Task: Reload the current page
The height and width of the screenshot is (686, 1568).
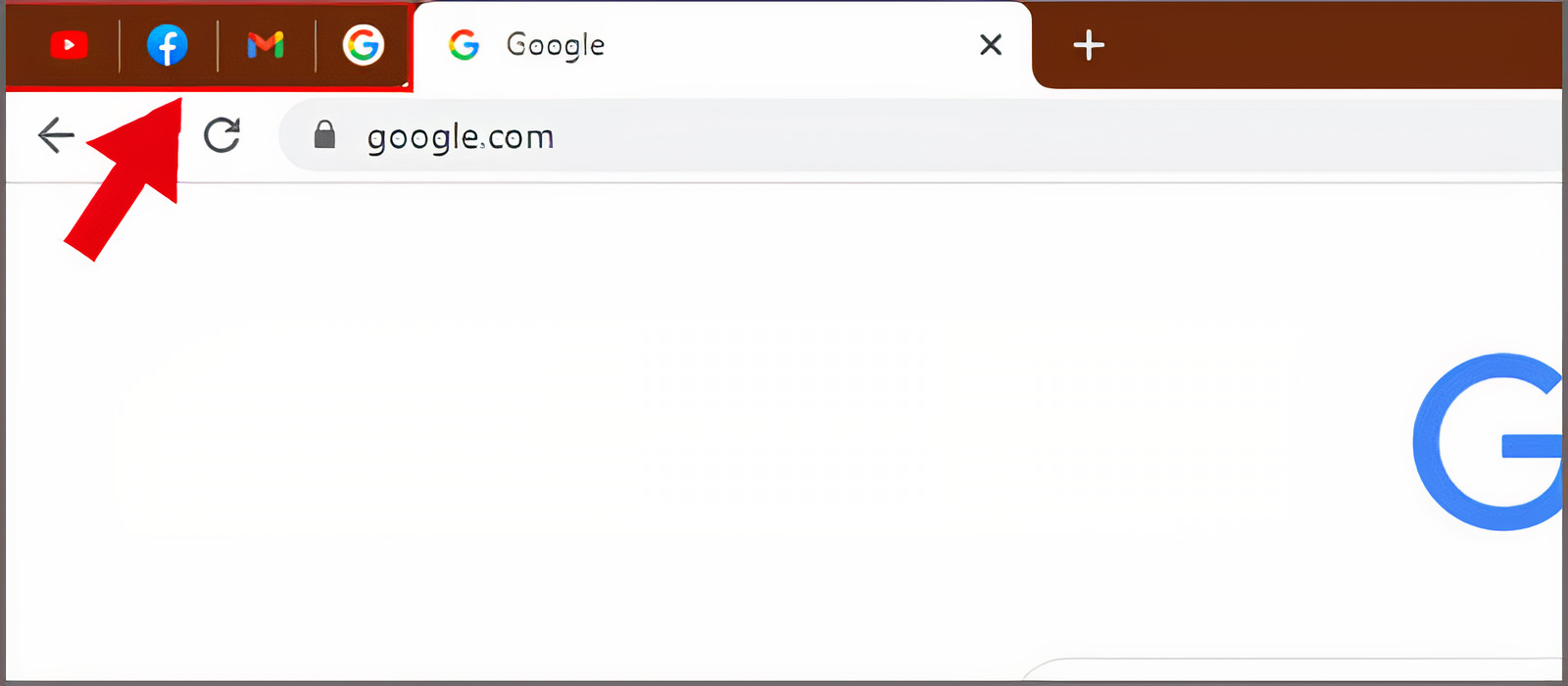Action: click(x=222, y=135)
